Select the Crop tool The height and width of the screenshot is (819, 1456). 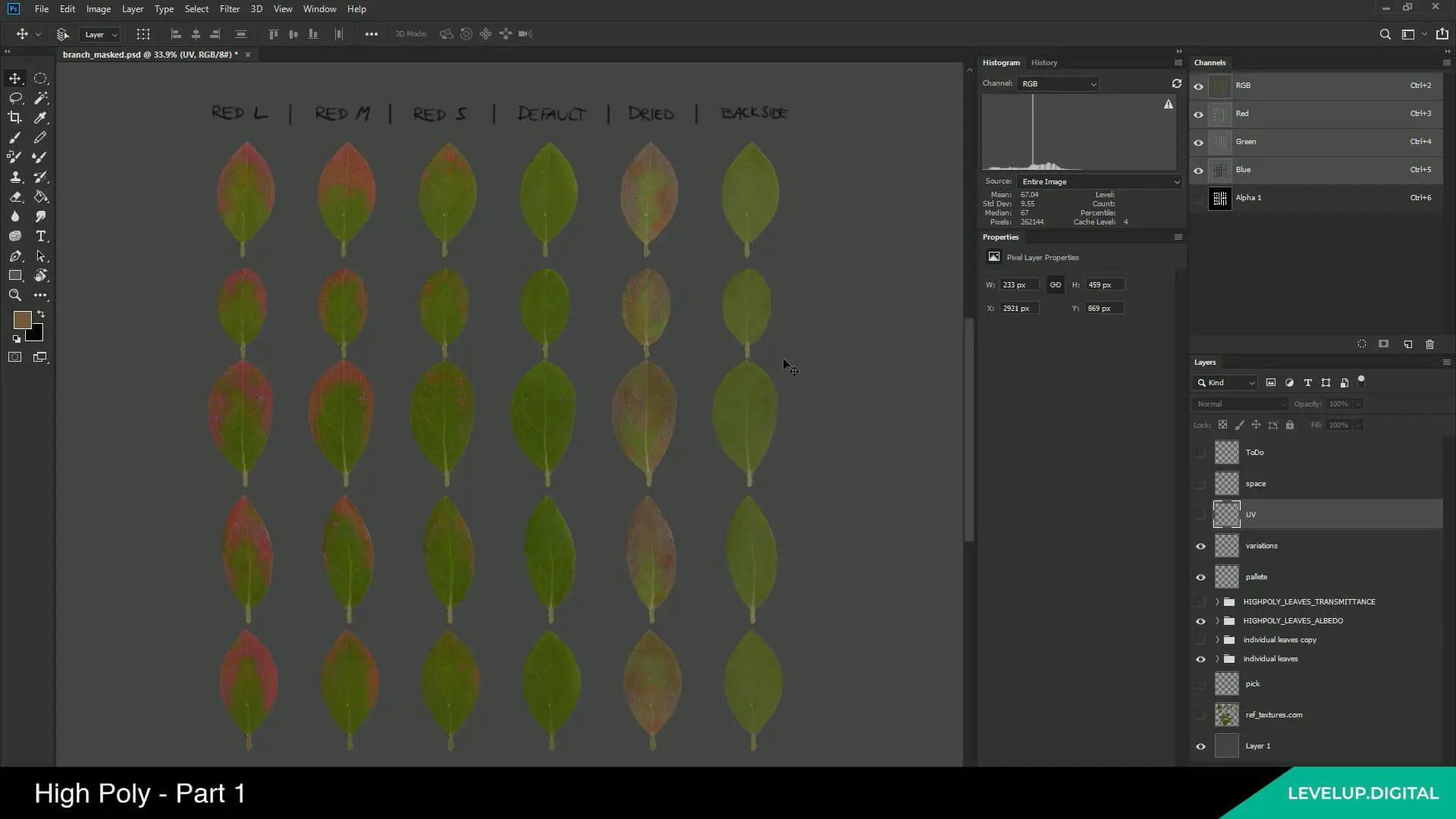pyautogui.click(x=14, y=118)
